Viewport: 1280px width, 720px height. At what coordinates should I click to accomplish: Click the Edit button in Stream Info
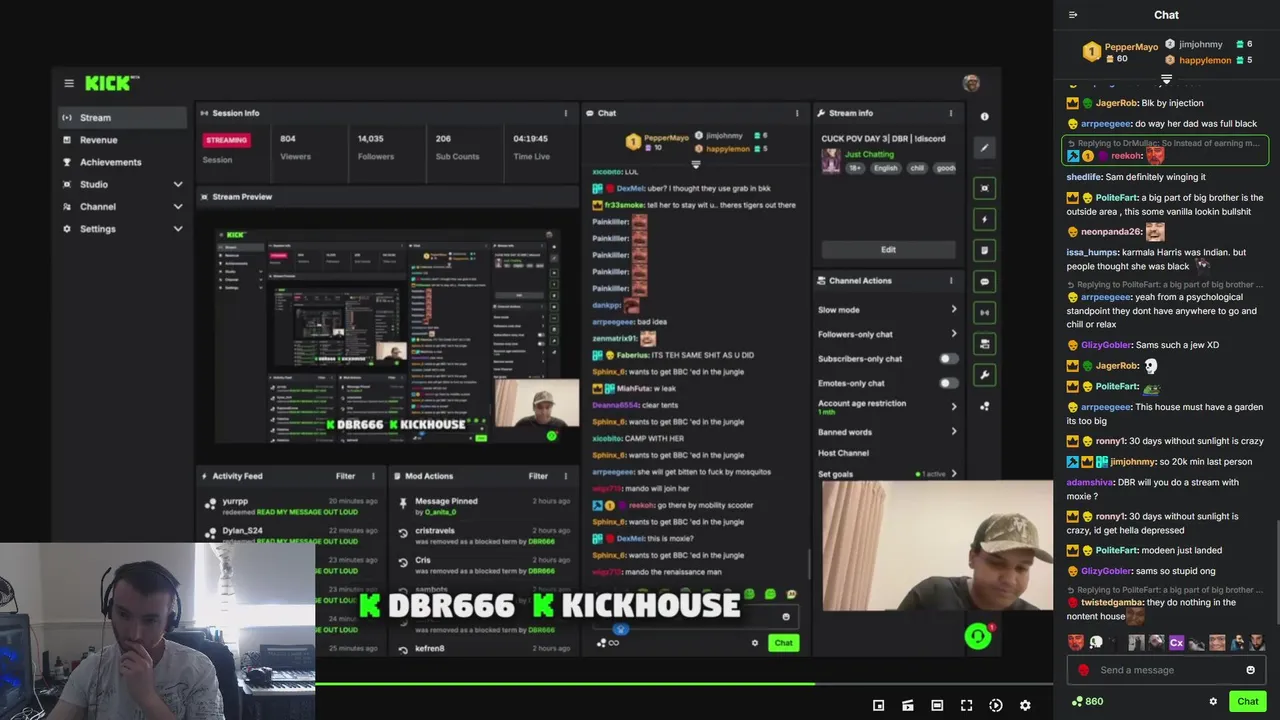[x=888, y=249]
